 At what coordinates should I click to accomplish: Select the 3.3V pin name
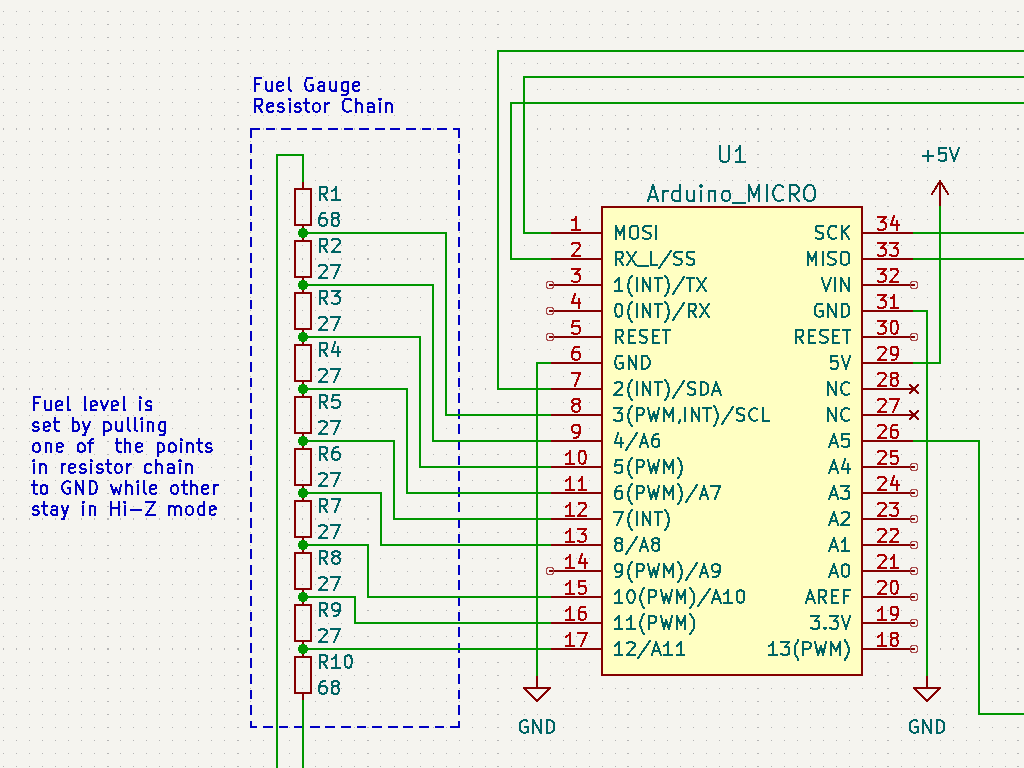point(830,623)
